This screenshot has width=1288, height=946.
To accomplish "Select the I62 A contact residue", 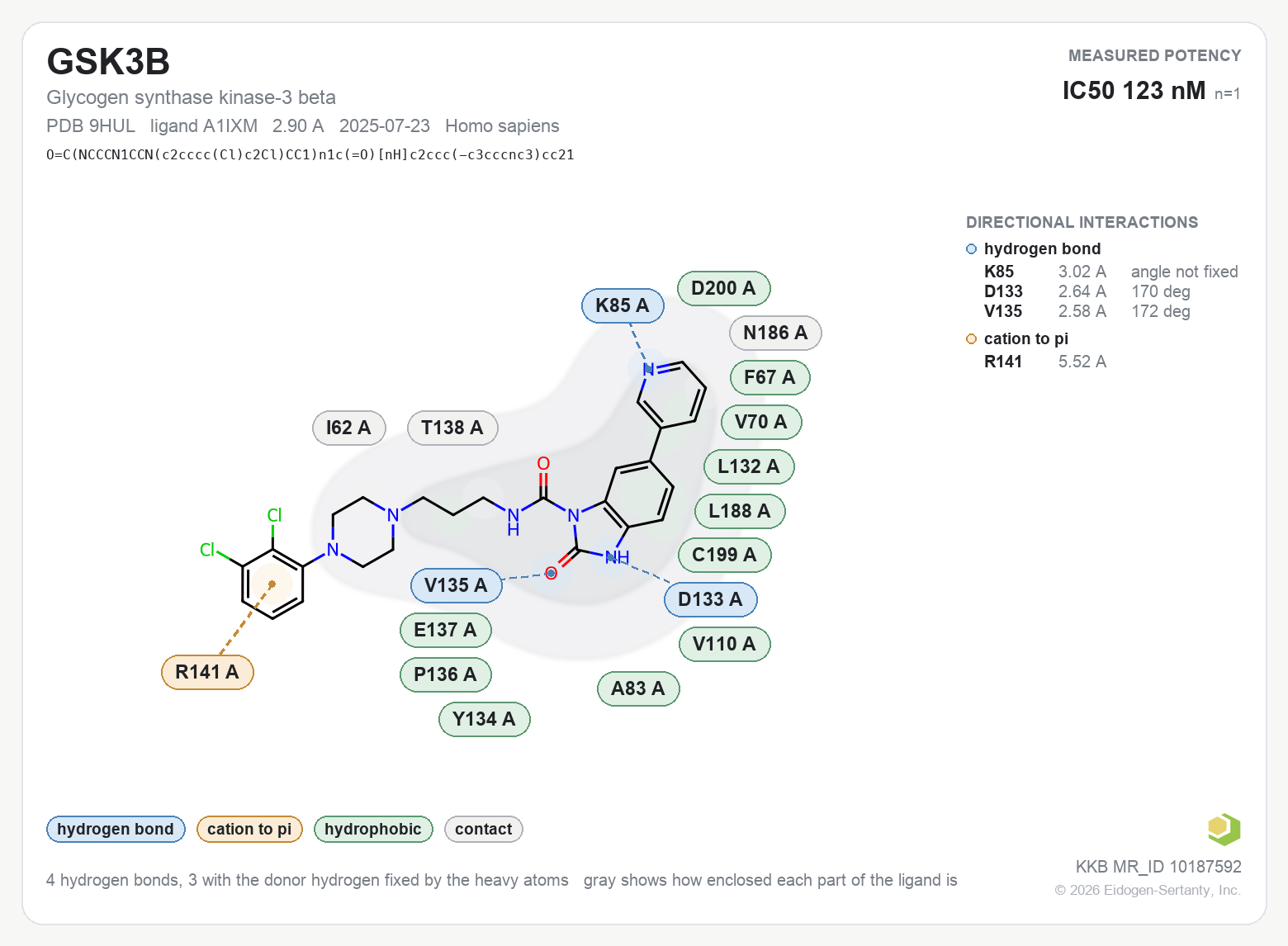I will point(348,428).
